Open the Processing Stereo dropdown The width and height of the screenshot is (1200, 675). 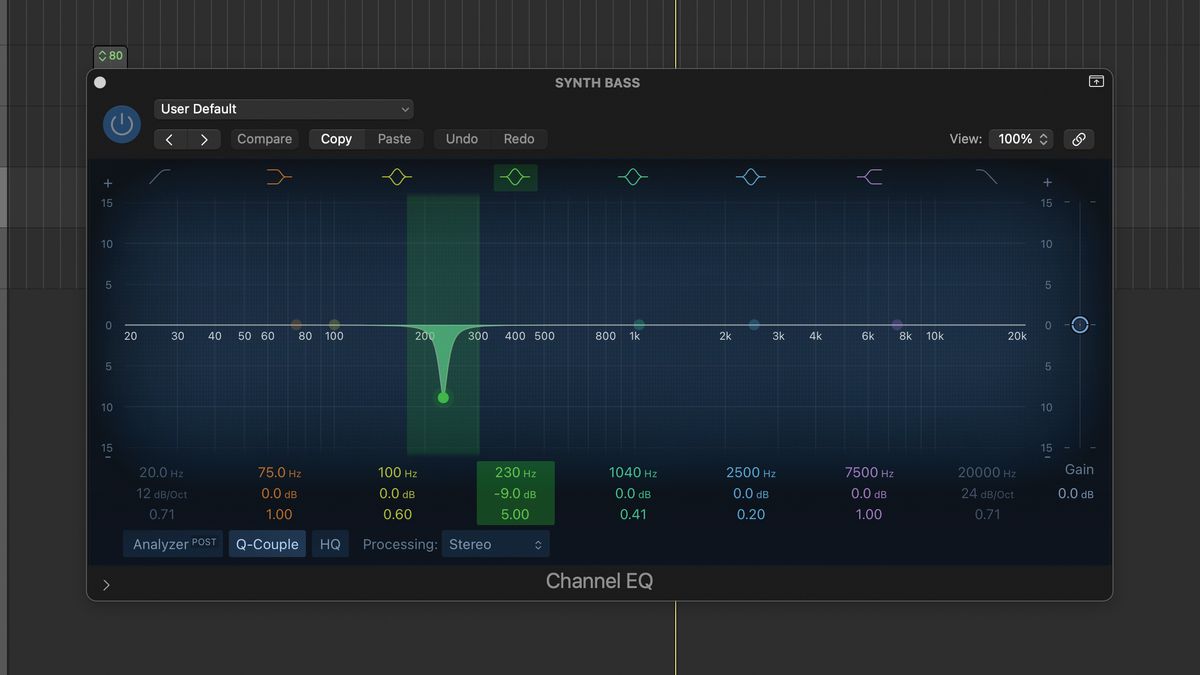(x=496, y=544)
